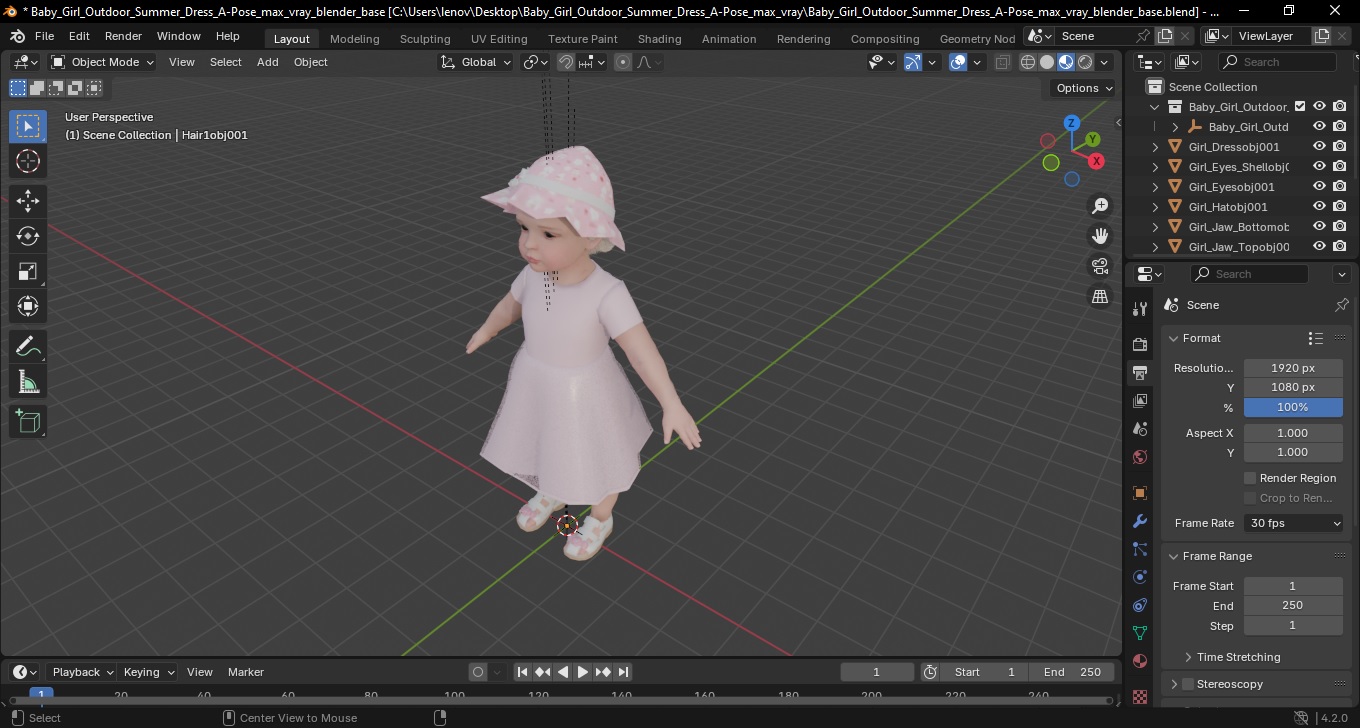Open the Add menu in viewport header
The image size is (1360, 728).
tap(267, 62)
